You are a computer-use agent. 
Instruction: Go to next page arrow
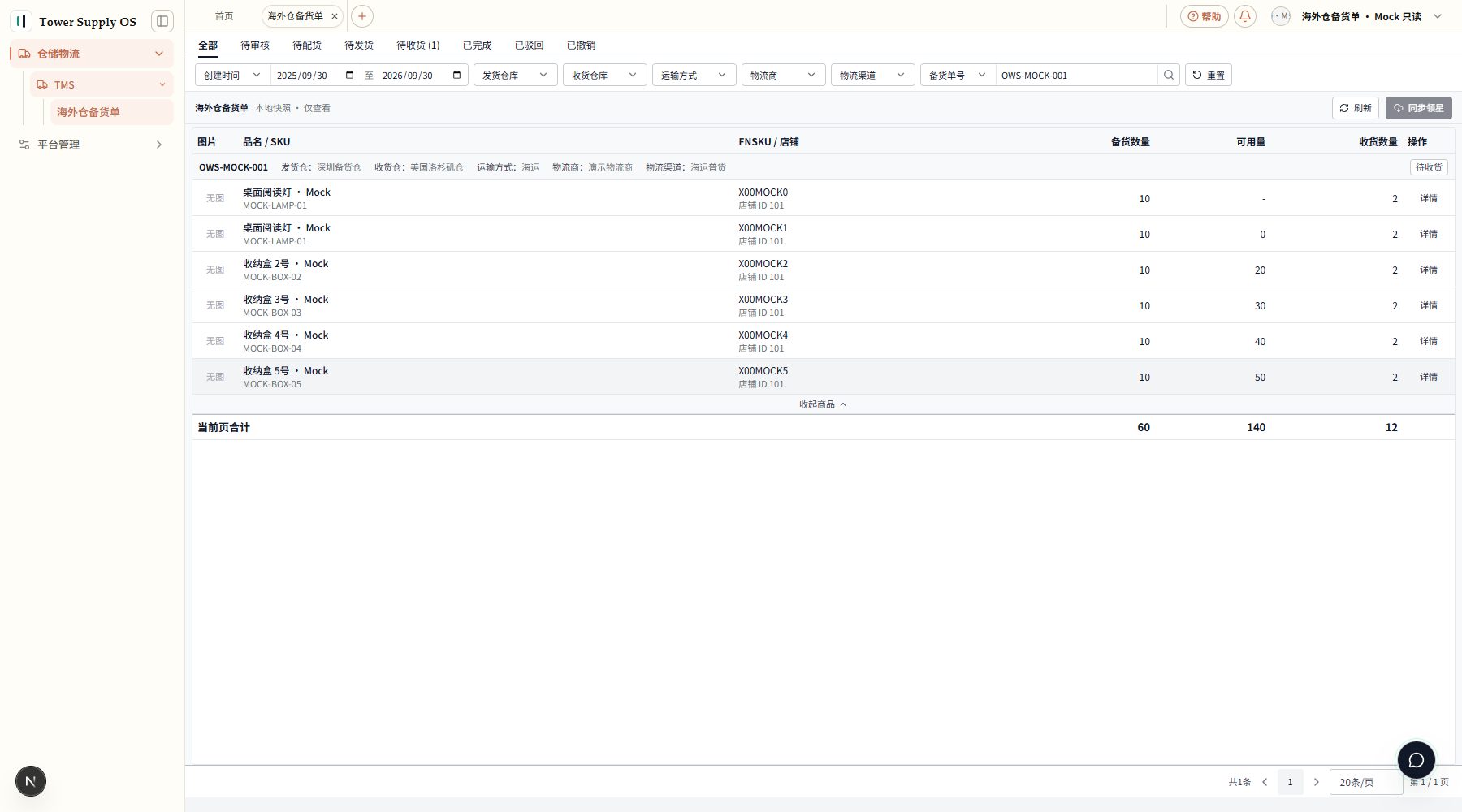pyautogui.click(x=1317, y=782)
